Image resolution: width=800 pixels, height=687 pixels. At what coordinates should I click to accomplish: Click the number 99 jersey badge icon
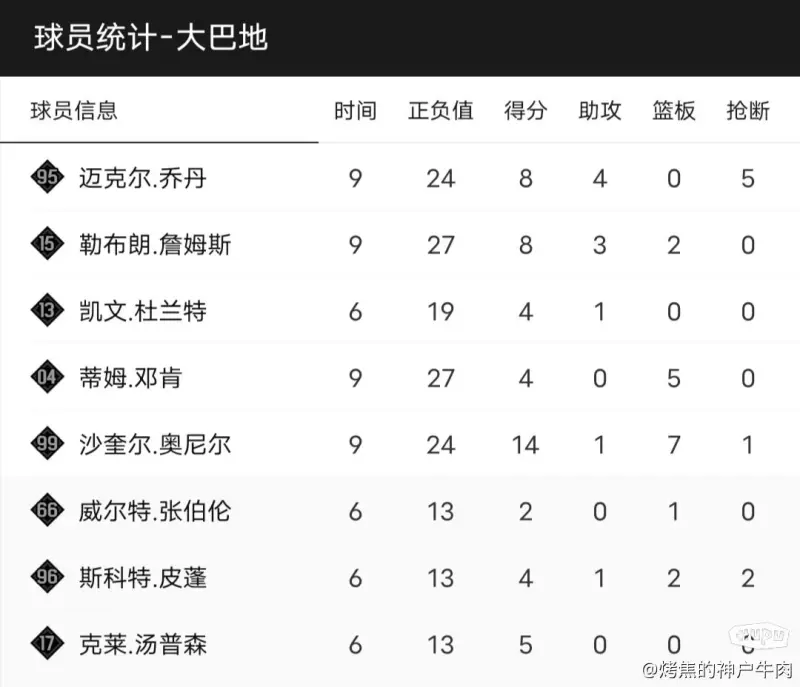pyautogui.click(x=46, y=444)
